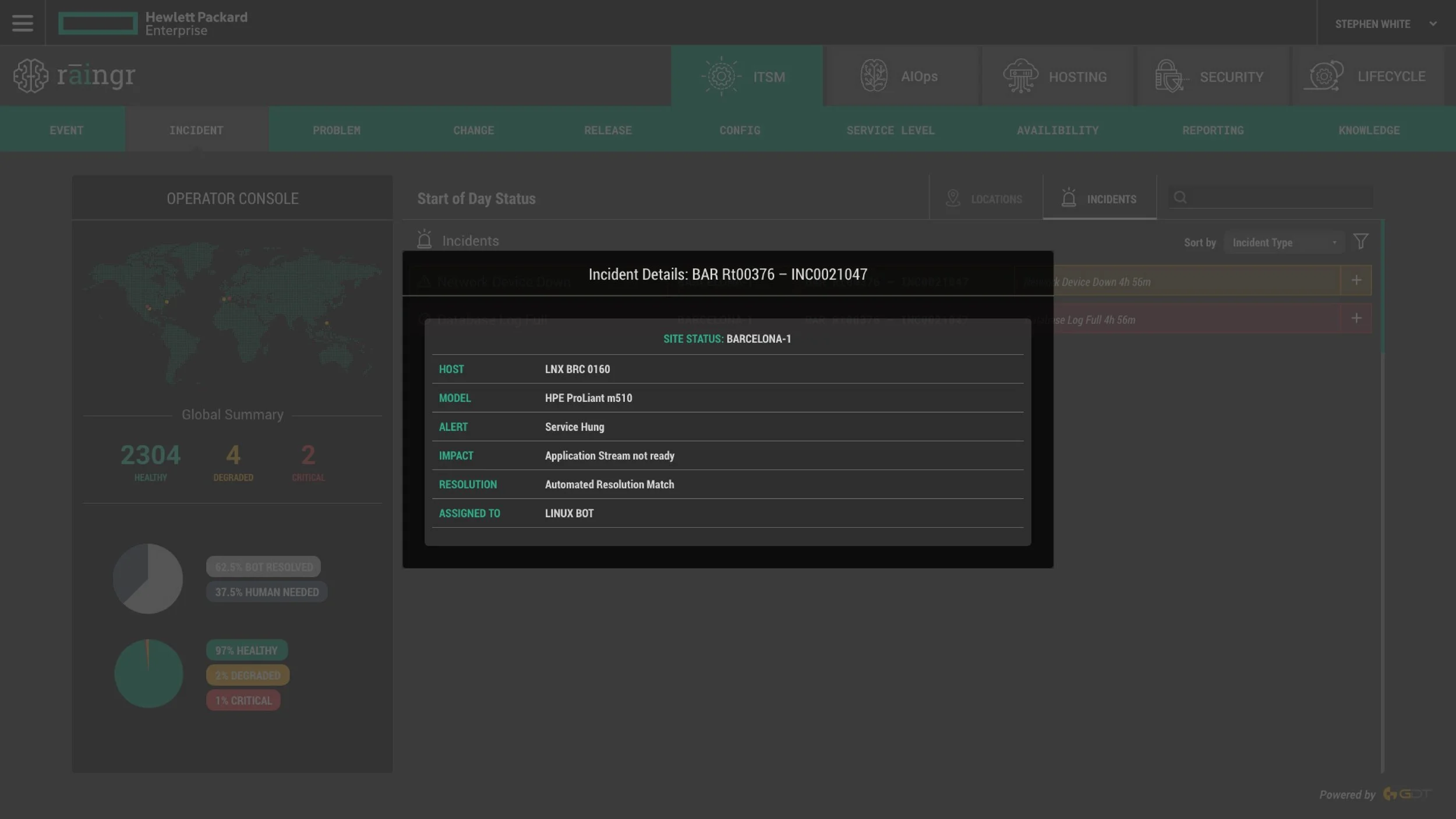
Task: Expand the Stephen White user dropdown
Action: point(1433,24)
